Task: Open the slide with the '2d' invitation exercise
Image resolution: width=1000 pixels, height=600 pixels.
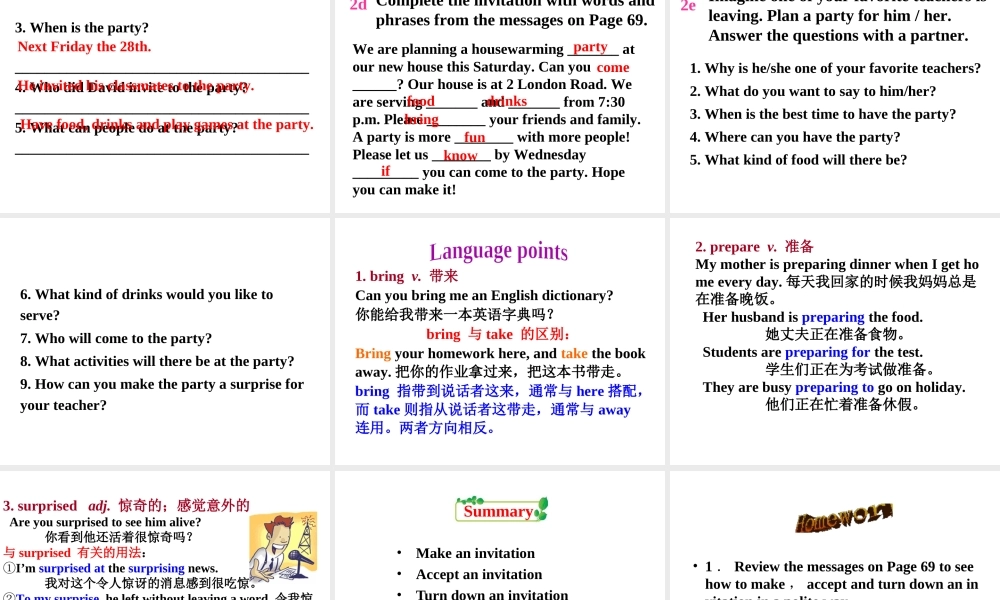Action: pyautogui.click(x=499, y=106)
